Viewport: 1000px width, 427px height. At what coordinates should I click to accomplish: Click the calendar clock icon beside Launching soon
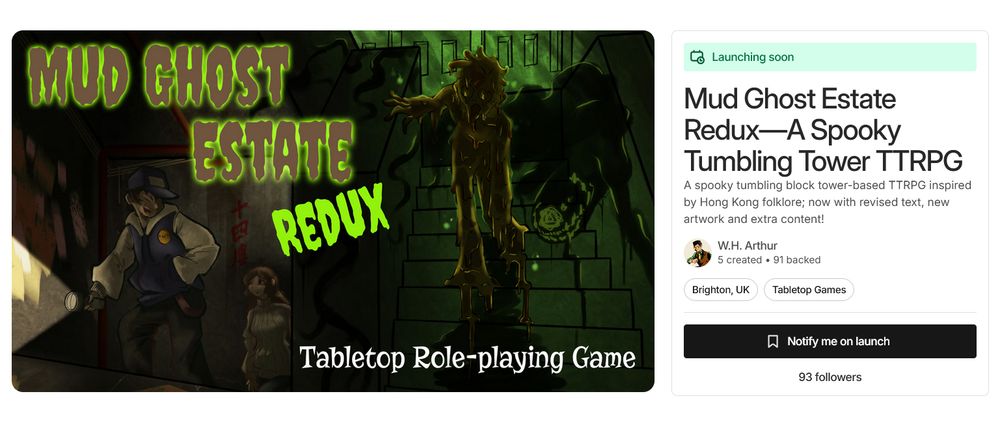tap(698, 57)
